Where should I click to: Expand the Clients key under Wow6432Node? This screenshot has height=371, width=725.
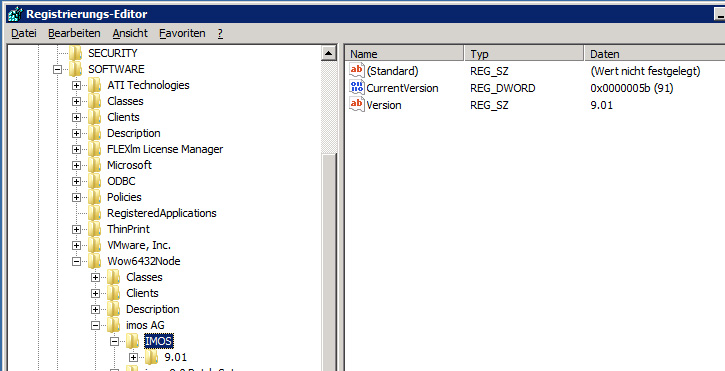(x=95, y=294)
